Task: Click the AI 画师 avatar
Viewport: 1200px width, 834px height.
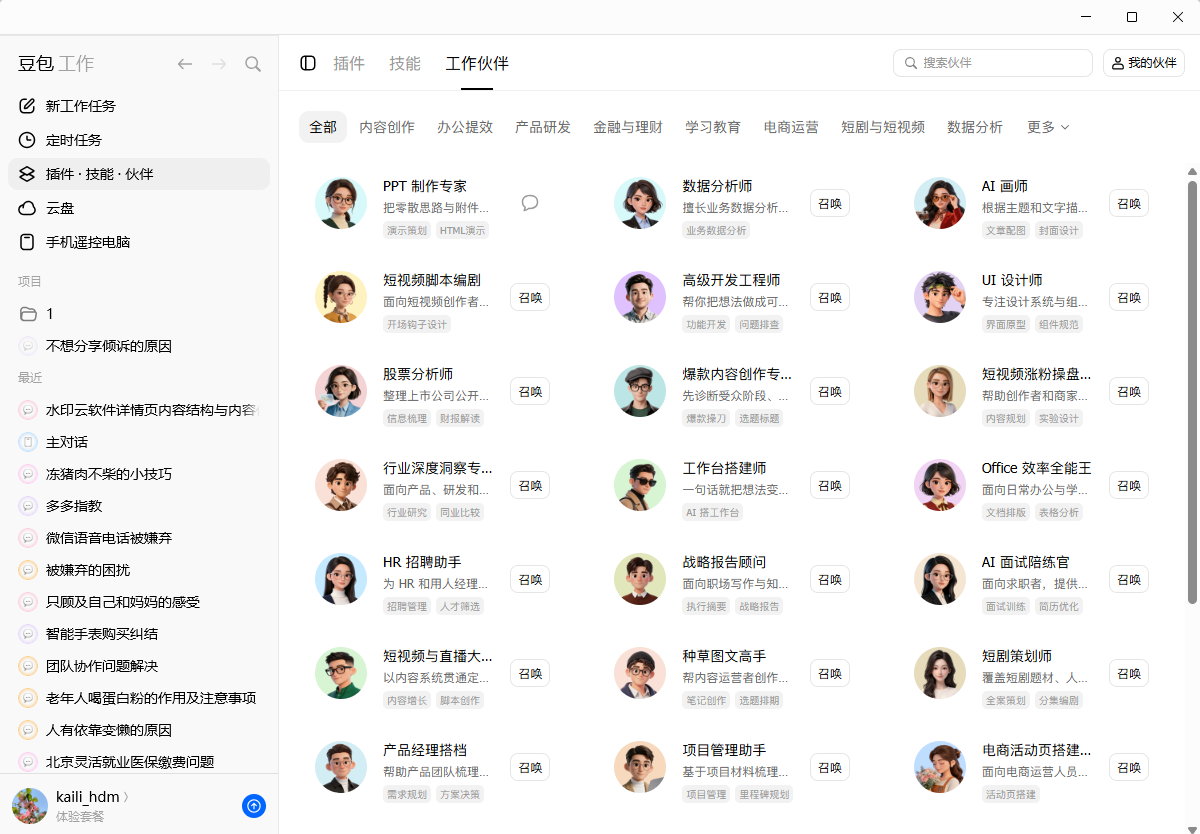Action: pyautogui.click(x=940, y=203)
